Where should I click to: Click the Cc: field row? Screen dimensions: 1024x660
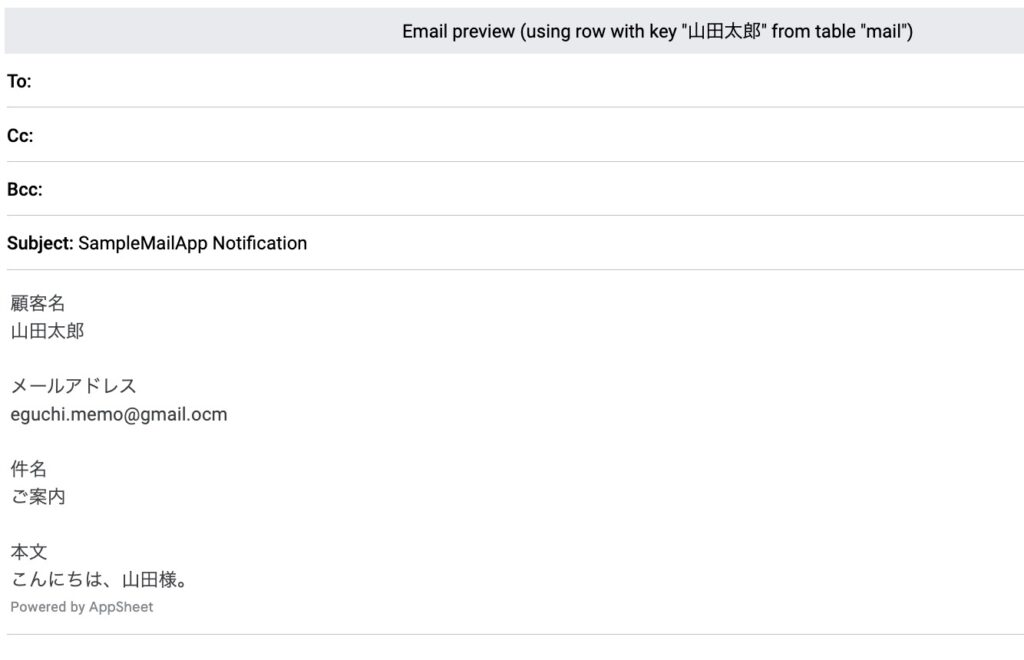click(x=515, y=135)
